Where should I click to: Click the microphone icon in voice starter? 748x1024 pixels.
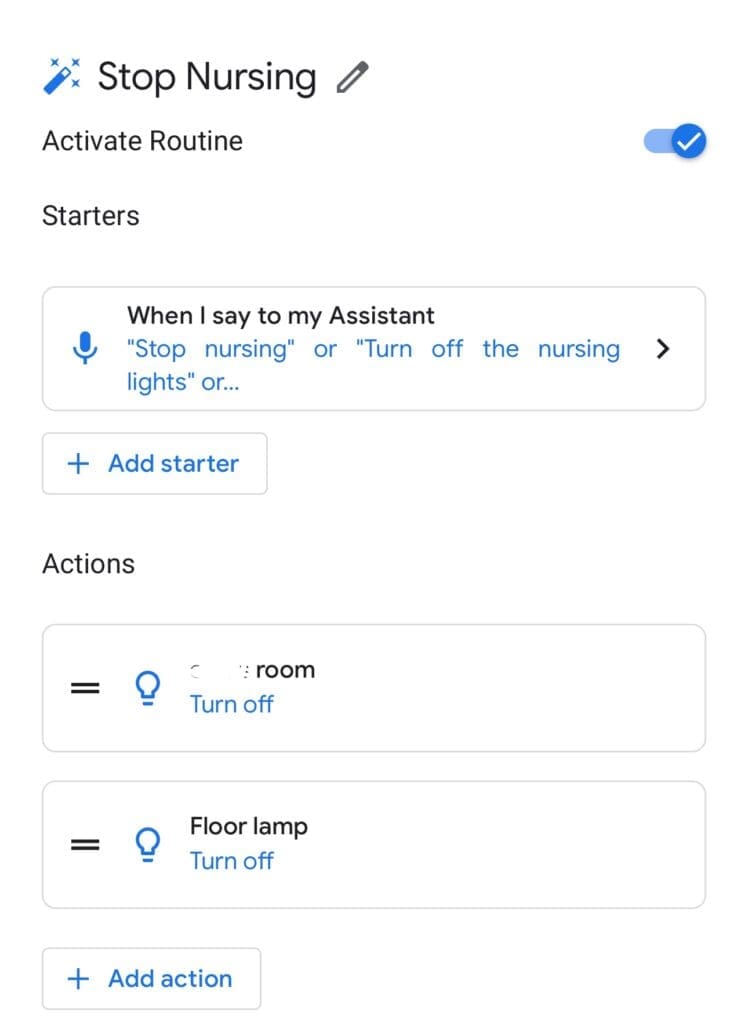pos(86,348)
